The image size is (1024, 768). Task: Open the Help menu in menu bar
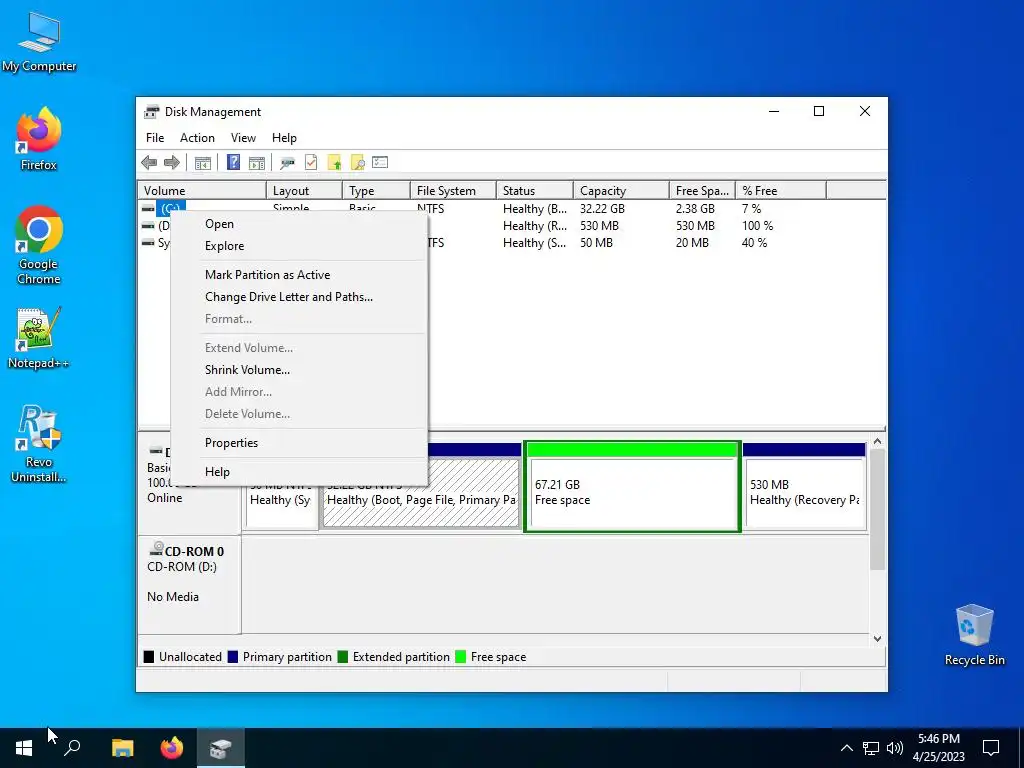point(284,138)
